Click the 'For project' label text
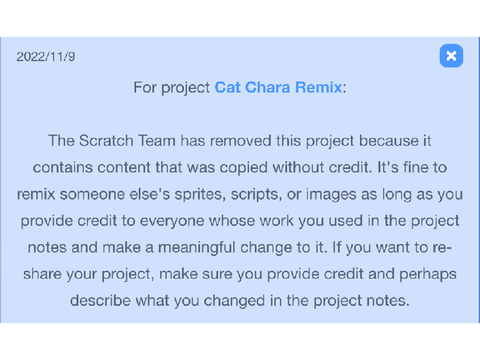Image resolution: width=480 pixels, height=360 pixels. [171, 88]
